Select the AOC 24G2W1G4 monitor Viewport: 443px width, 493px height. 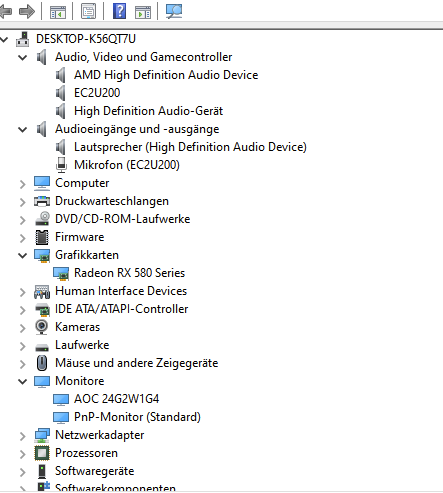[x=116, y=399]
